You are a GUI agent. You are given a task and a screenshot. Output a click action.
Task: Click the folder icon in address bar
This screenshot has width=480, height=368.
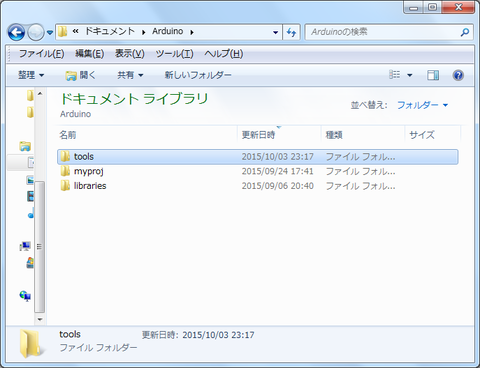[62, 32]
